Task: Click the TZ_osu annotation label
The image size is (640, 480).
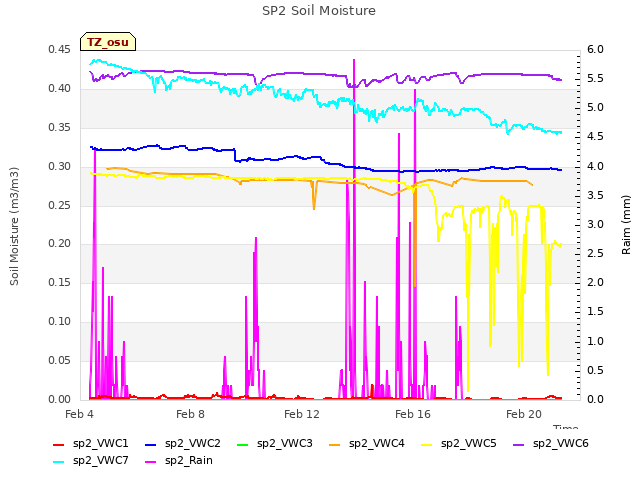Action: point(108,42)
